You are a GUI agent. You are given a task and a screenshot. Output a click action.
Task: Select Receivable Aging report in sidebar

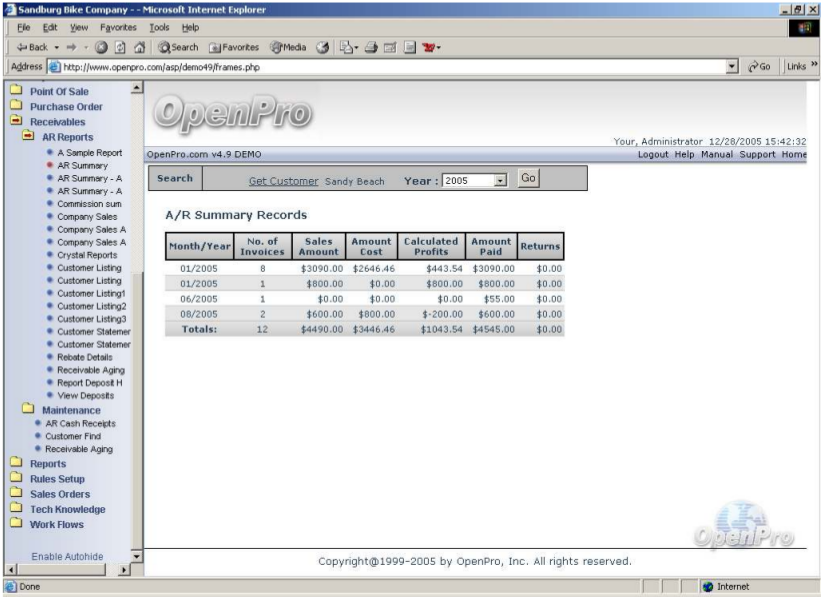coord(91,370)
